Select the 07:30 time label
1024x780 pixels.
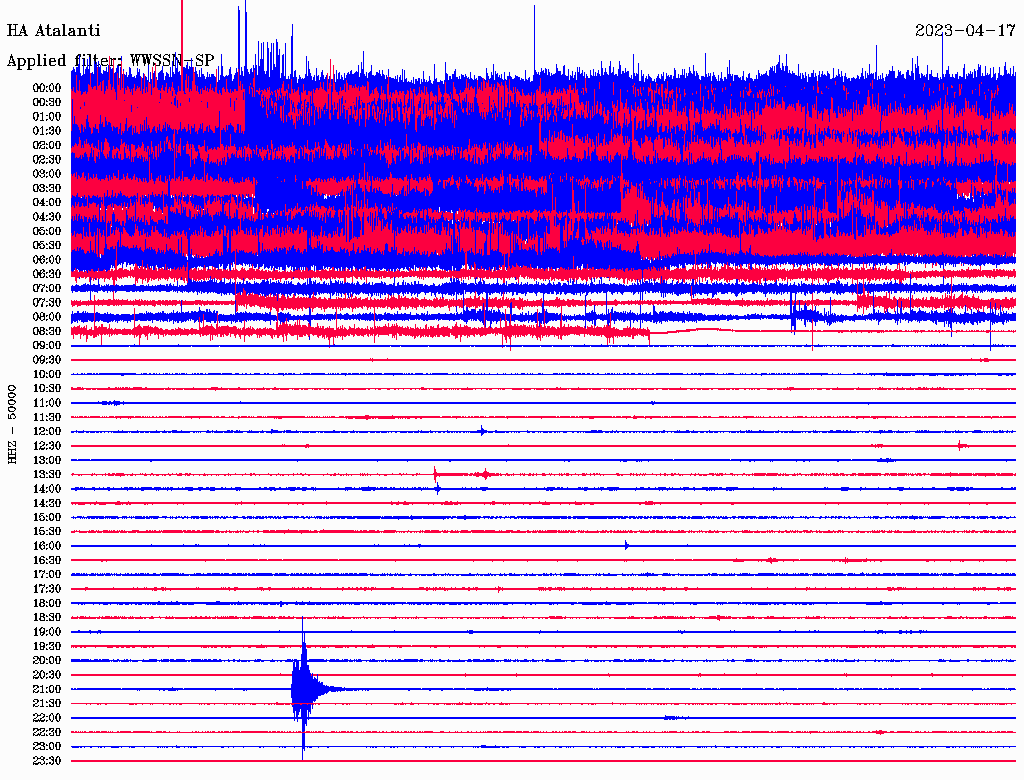[x=47, y=303]
